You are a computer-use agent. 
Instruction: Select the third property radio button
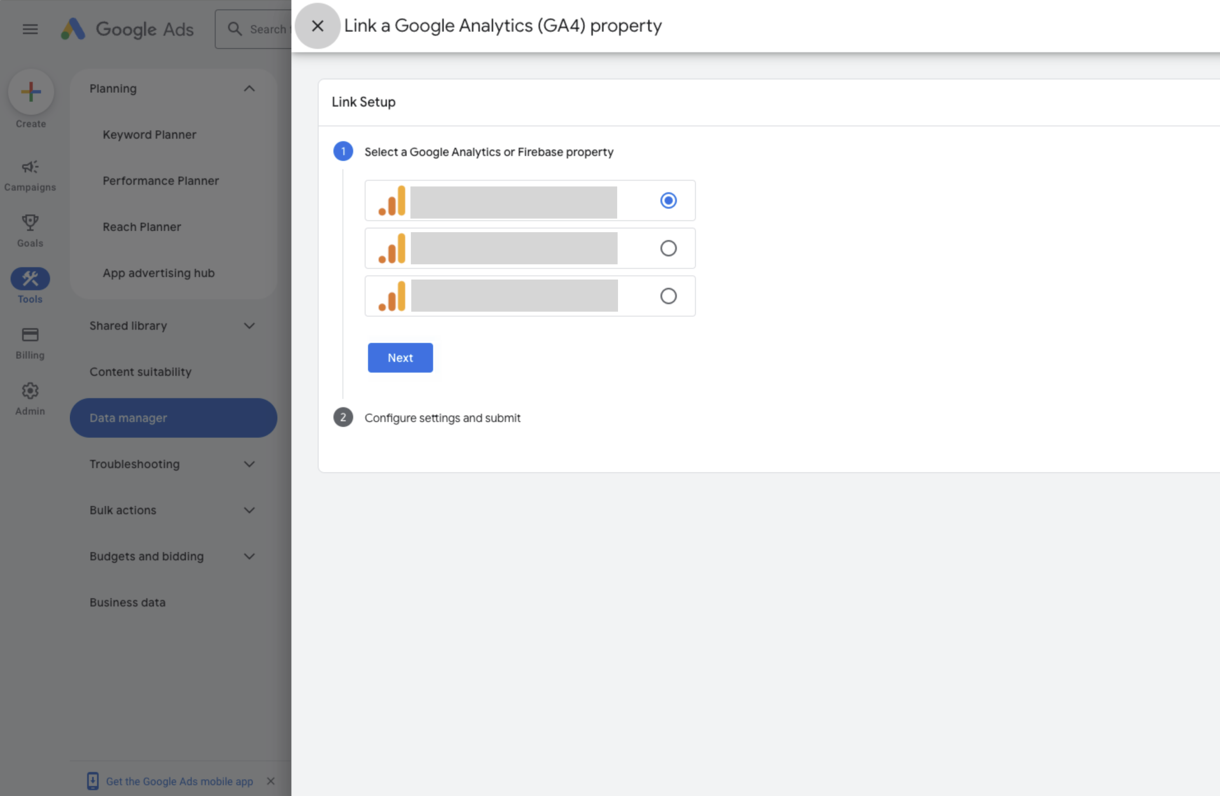[x=668, y=296]
